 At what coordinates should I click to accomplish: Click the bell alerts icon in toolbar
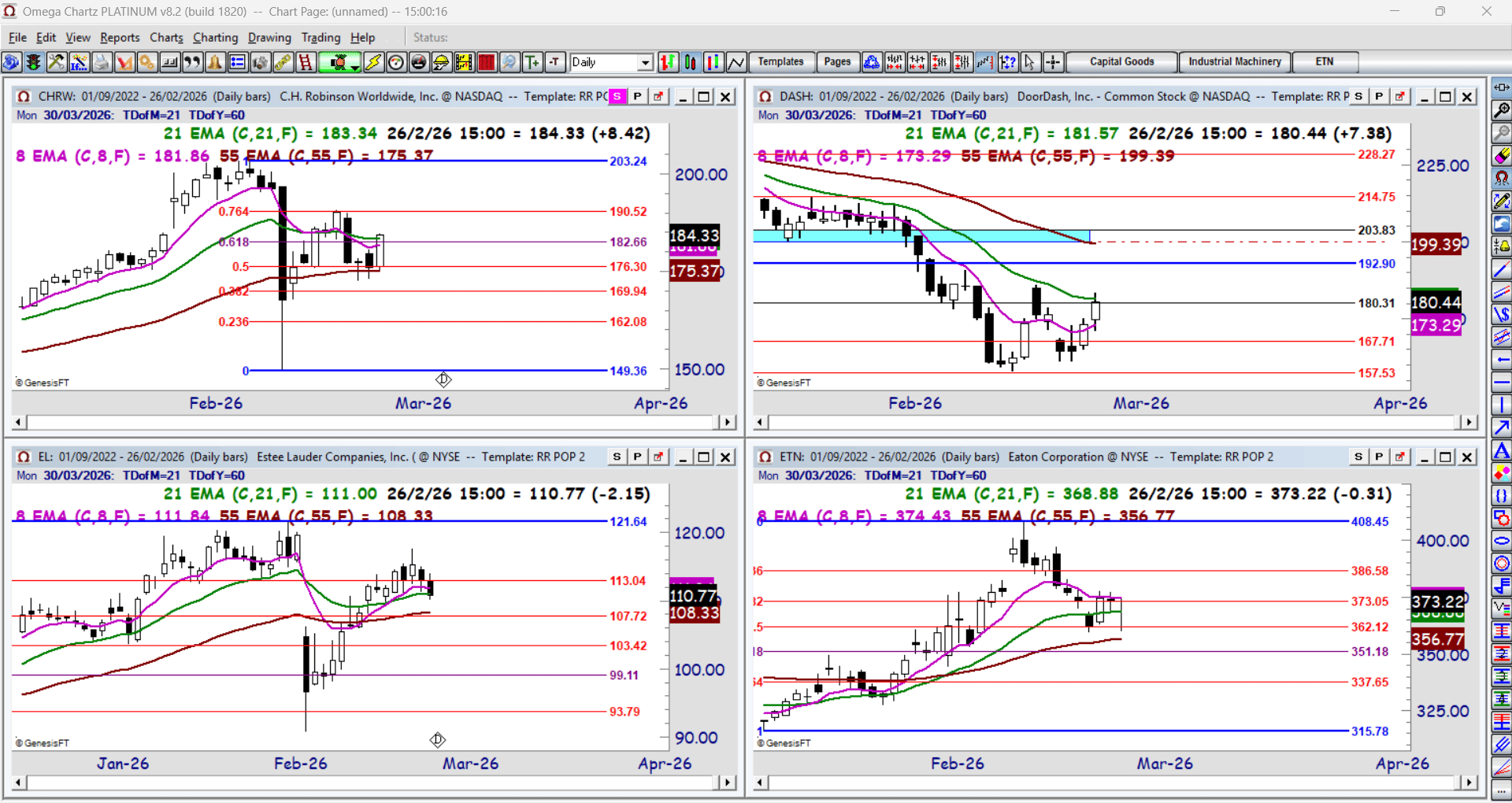[x=215, y=62]
